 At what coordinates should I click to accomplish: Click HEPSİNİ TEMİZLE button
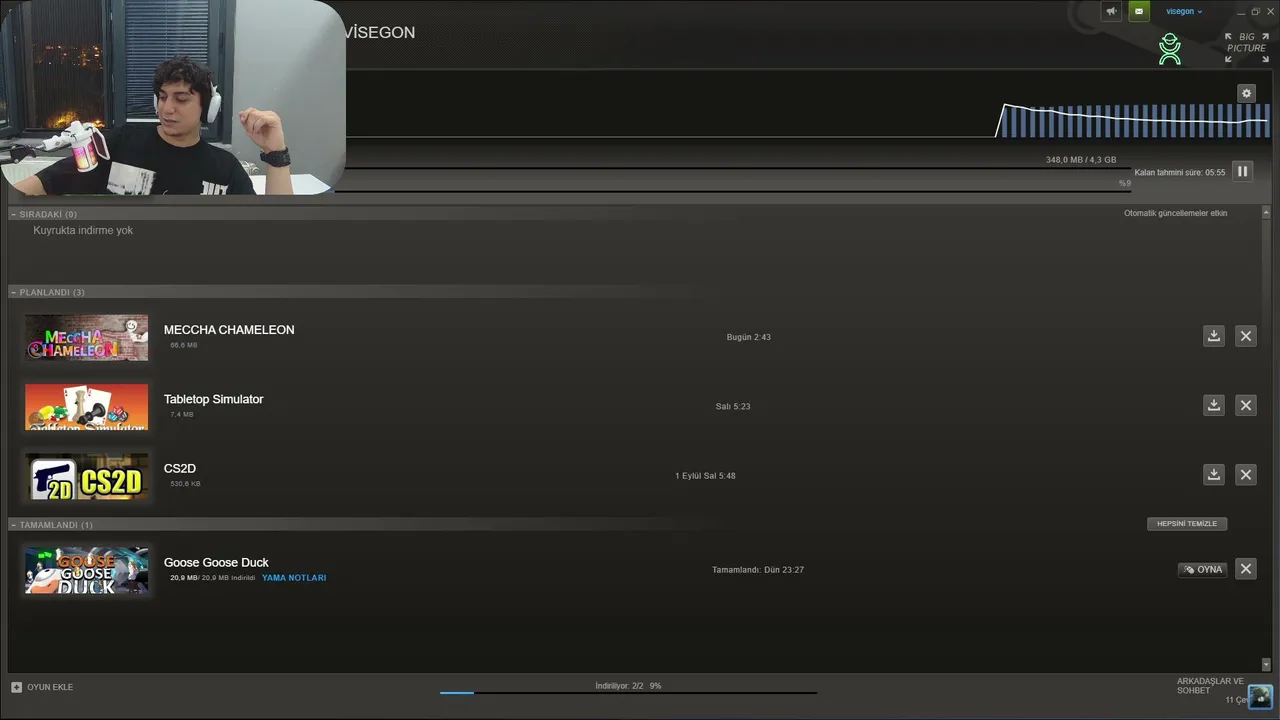[x=1187, y=524]
